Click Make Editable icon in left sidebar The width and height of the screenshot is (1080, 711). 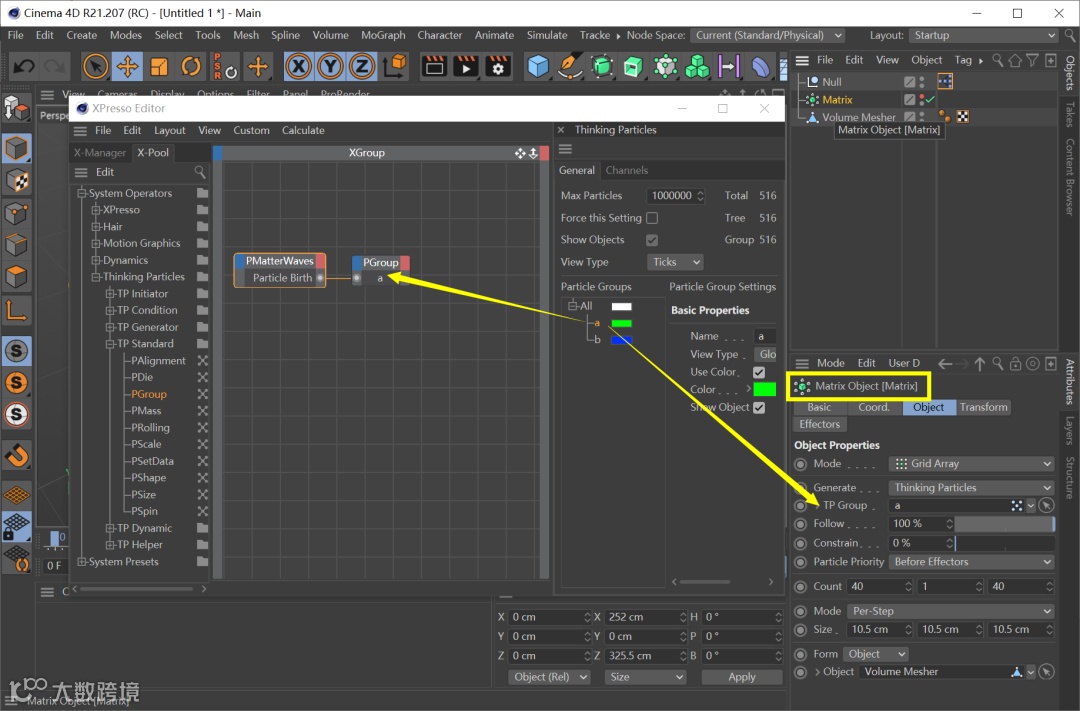[17, 110]
